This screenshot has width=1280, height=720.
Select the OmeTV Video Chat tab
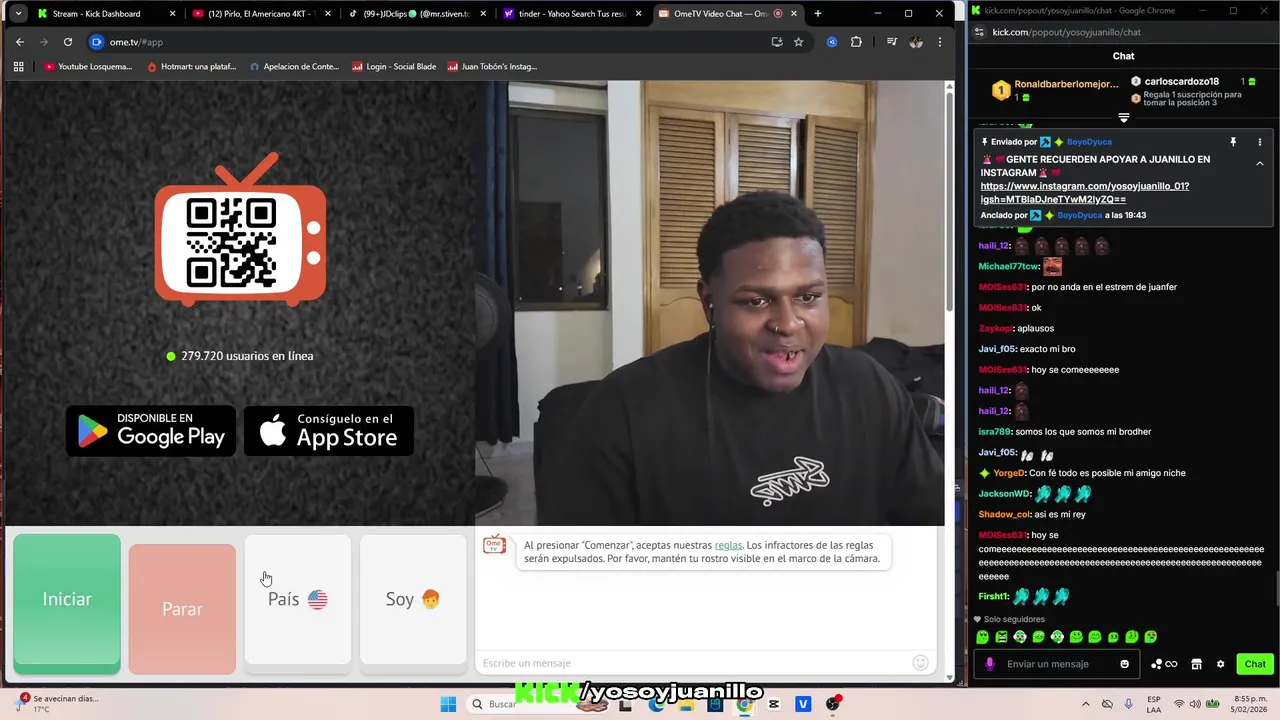[x=727, y=14]
